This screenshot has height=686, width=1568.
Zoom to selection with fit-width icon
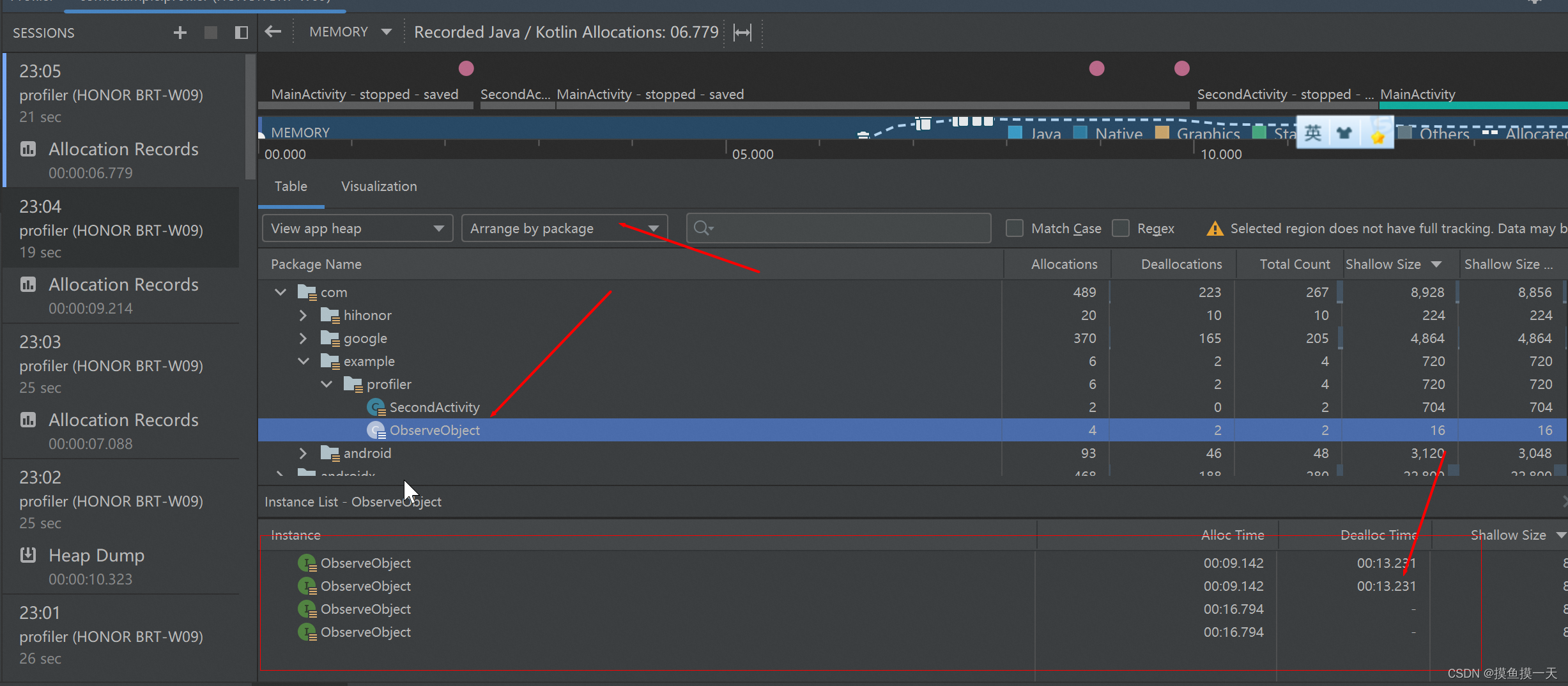(x=742, y=32)
